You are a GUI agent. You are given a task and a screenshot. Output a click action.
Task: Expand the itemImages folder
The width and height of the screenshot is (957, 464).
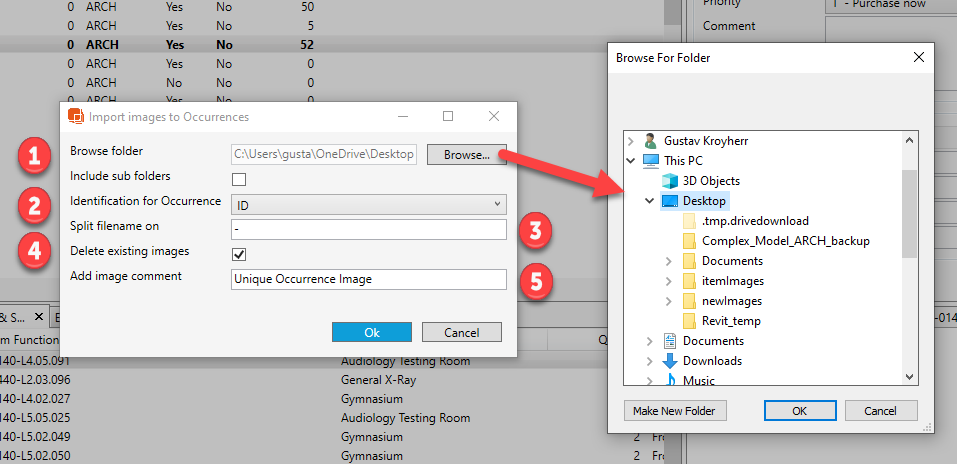pyautogui.click(x=669, y=281)
